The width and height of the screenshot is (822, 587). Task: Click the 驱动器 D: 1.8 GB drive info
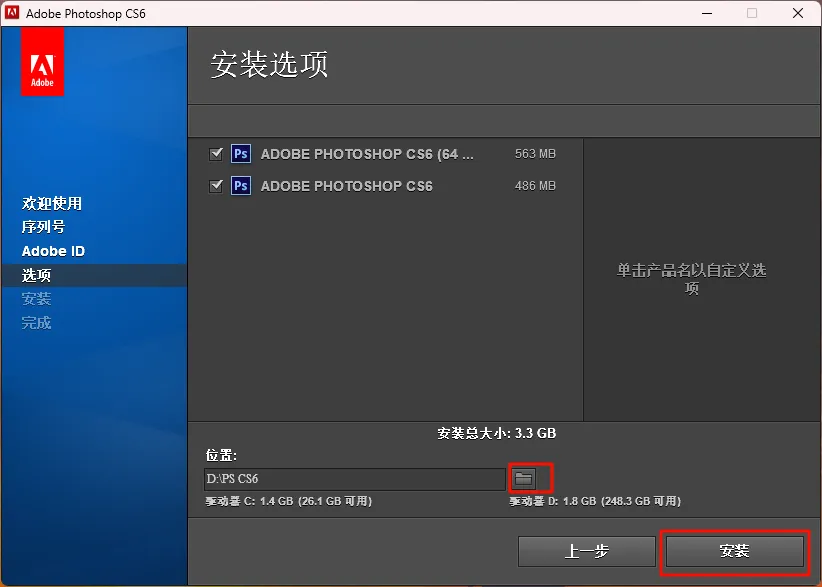[595, 502]
